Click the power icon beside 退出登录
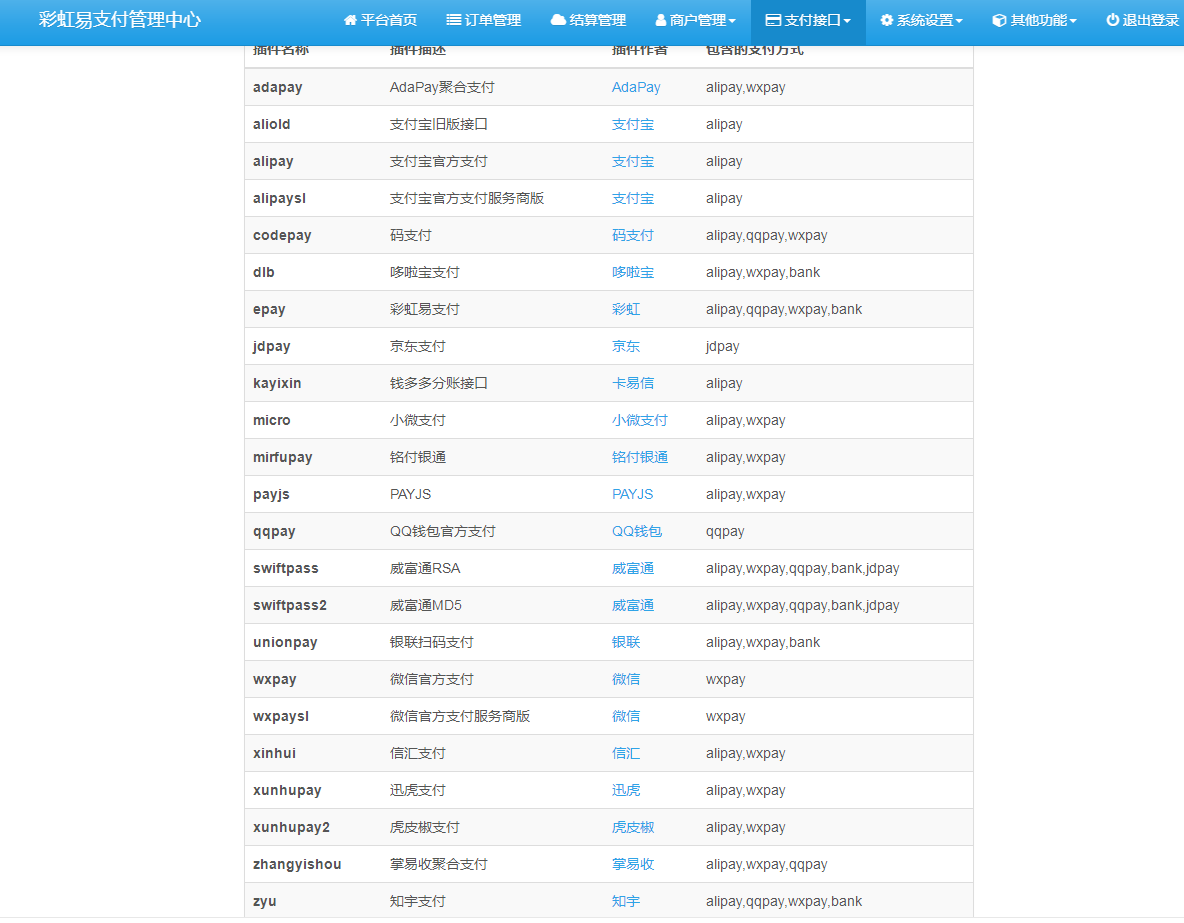Screen dimensions: 1184x923 (x=1112, y=20)
